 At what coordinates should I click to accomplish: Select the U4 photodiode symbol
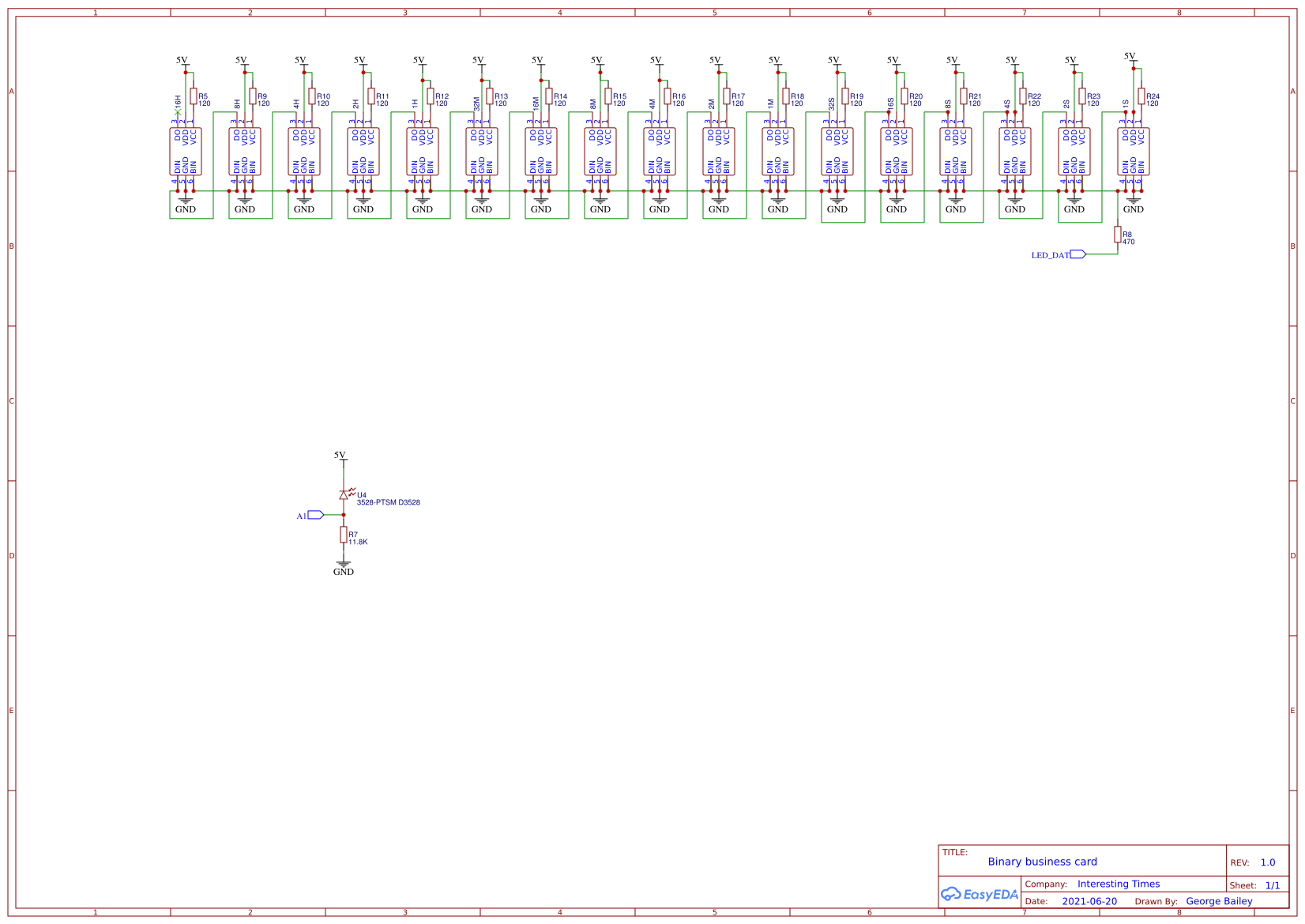pos(344,494)
